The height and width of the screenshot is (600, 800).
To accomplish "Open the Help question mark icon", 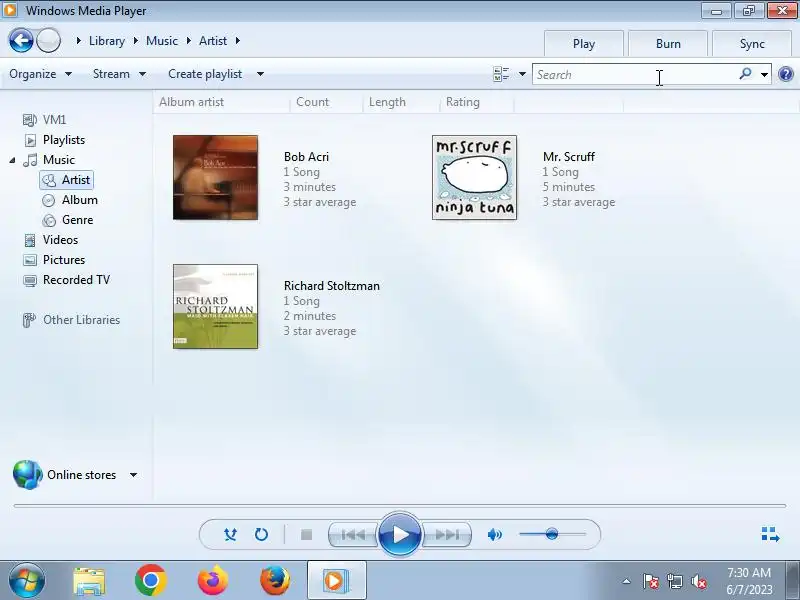I will [786, 74].
